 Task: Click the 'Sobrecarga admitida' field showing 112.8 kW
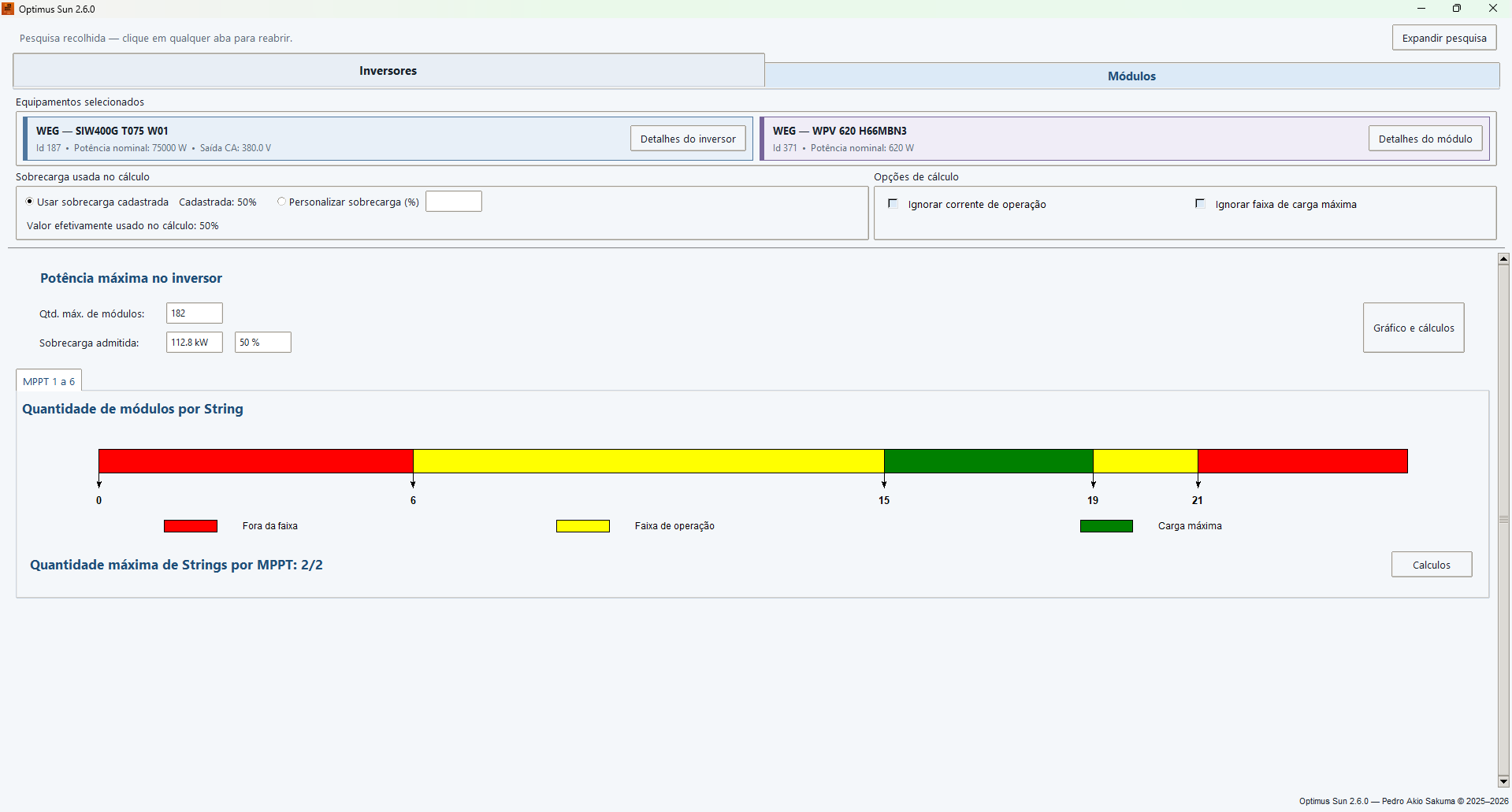click(x=195, y=343)
